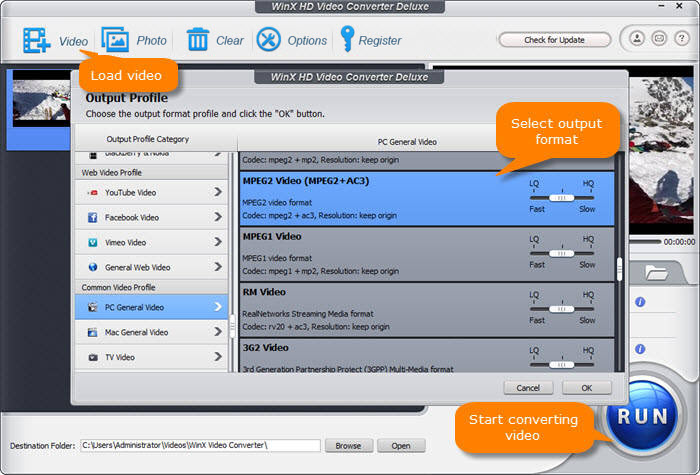Viewport: 700px width, 475px height.
Task: Click the Mac General Video icon
Action: [x=92, y=332]
